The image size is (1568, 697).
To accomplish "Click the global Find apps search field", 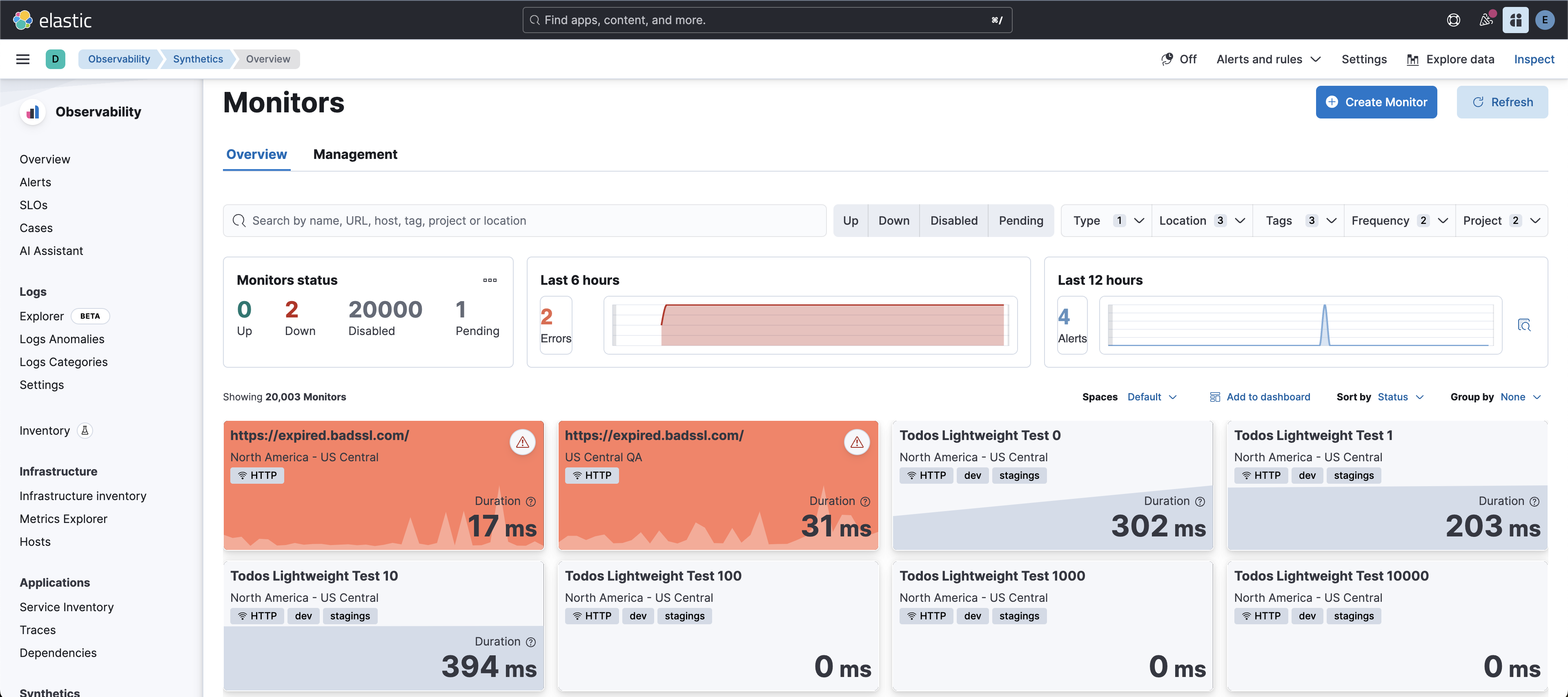I will click(x=767, y=20).
